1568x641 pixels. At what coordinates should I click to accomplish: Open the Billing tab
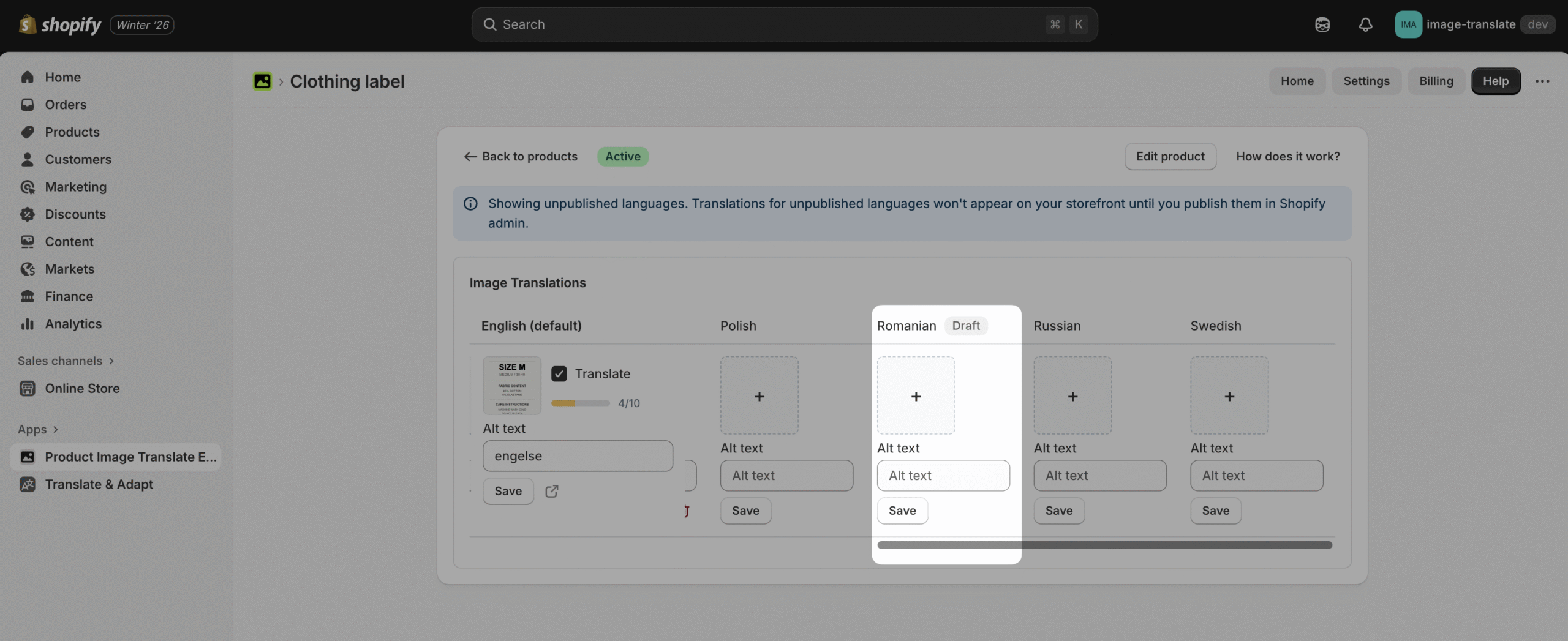point(1436,81)
